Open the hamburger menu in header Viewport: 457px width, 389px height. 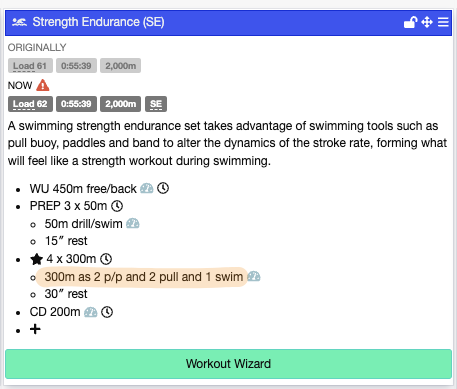pyautogui.click(x=443, y=22)
